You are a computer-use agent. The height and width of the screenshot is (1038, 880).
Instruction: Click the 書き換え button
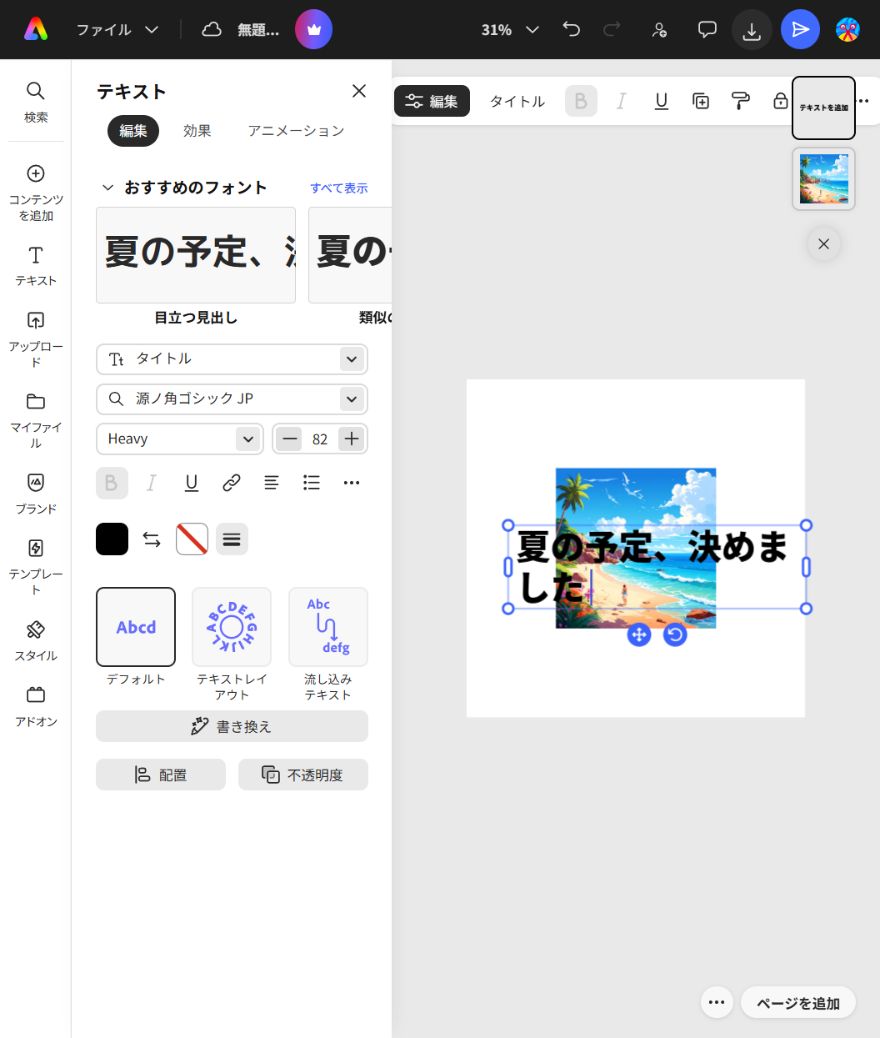[232, 726]
